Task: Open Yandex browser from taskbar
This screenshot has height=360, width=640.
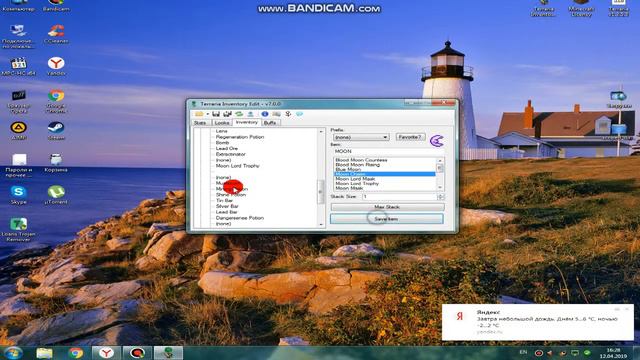Action: click(106, 353)
